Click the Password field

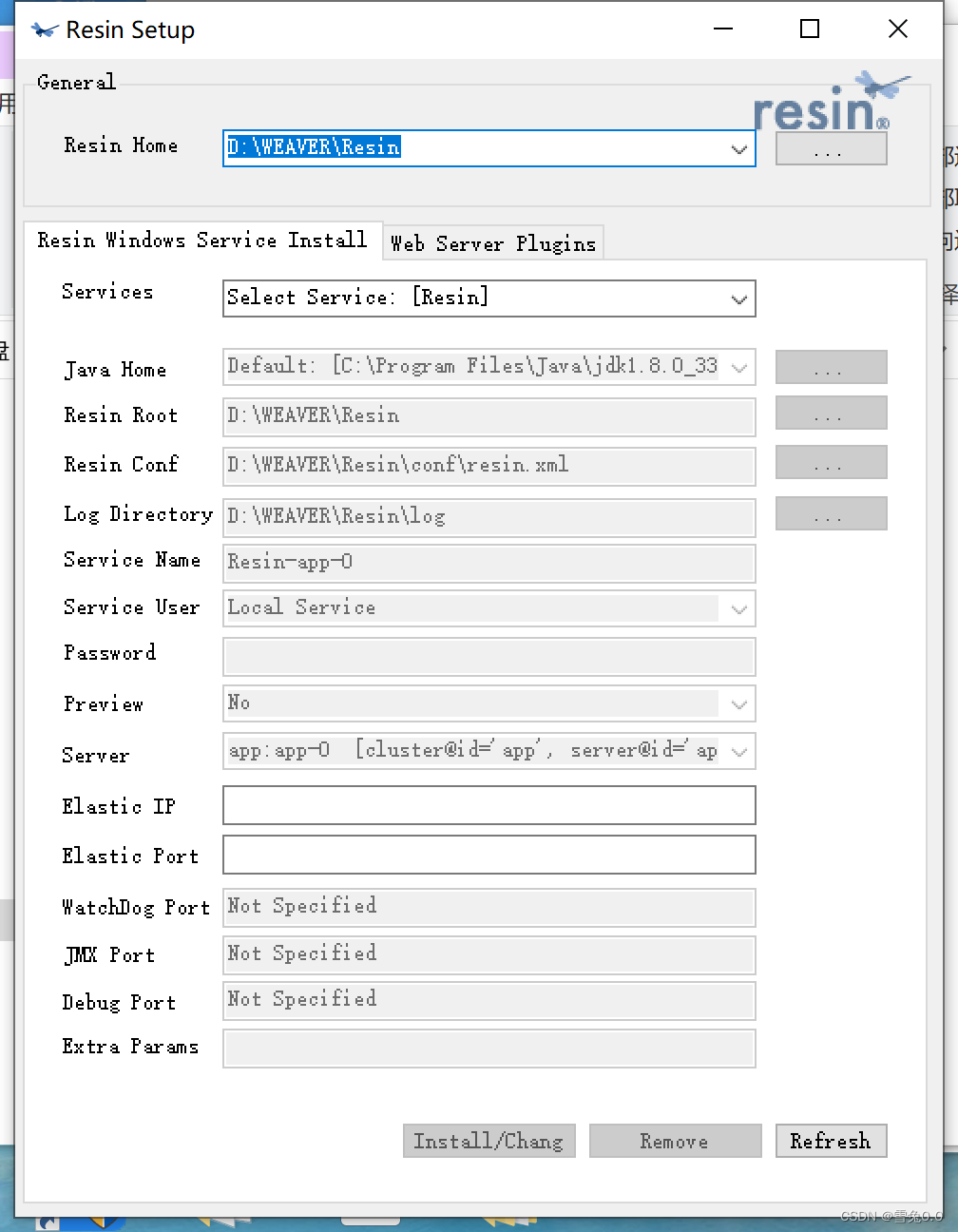pyautogui.click(x=489, y=656)
